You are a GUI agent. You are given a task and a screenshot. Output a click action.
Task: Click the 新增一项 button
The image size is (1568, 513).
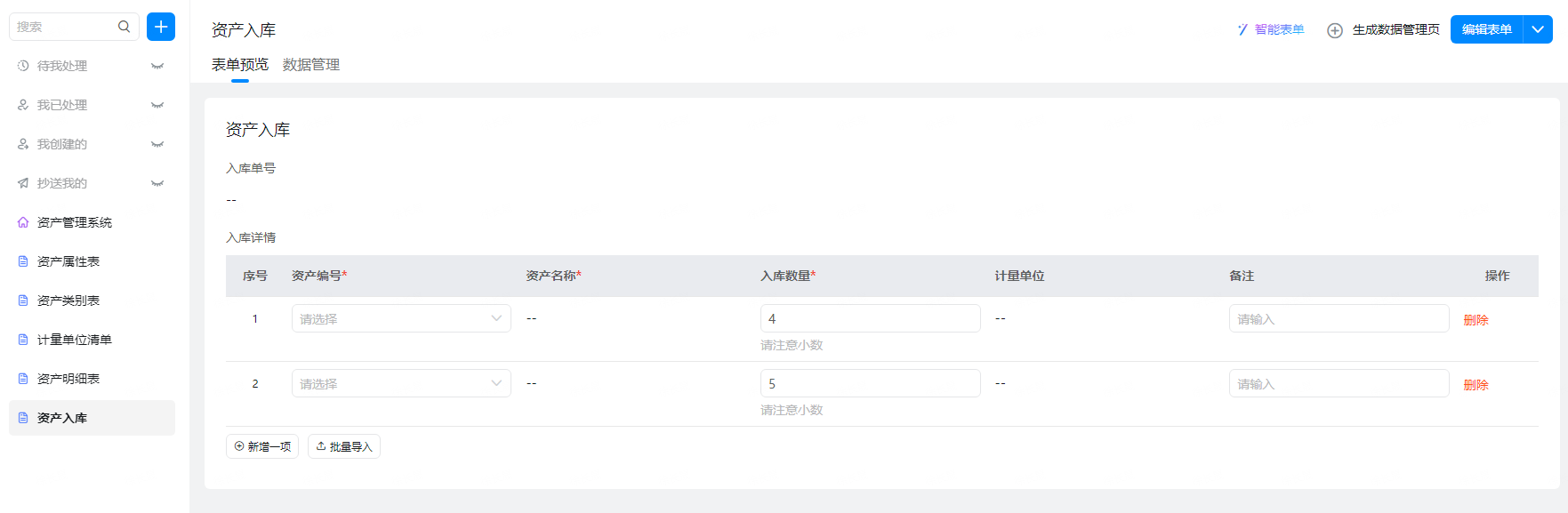262,446
